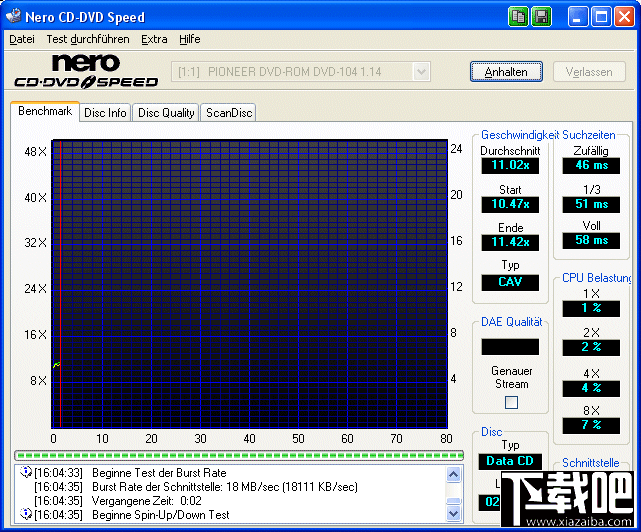Click the 1X CPU load value 1 %
641x532 pixels.
pos(591,308)
